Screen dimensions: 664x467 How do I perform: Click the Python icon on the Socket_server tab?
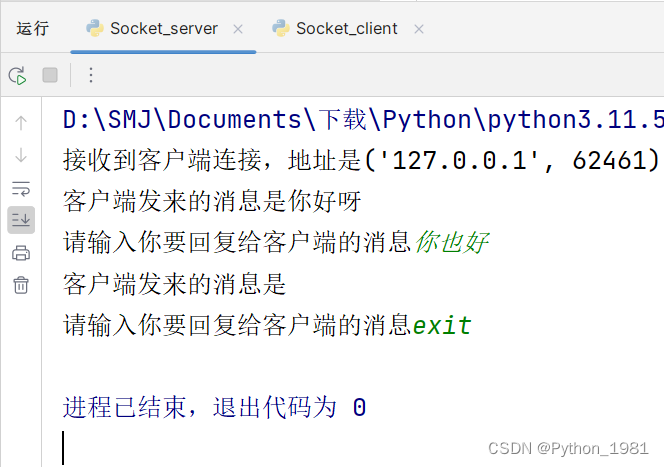coord(95,28)
